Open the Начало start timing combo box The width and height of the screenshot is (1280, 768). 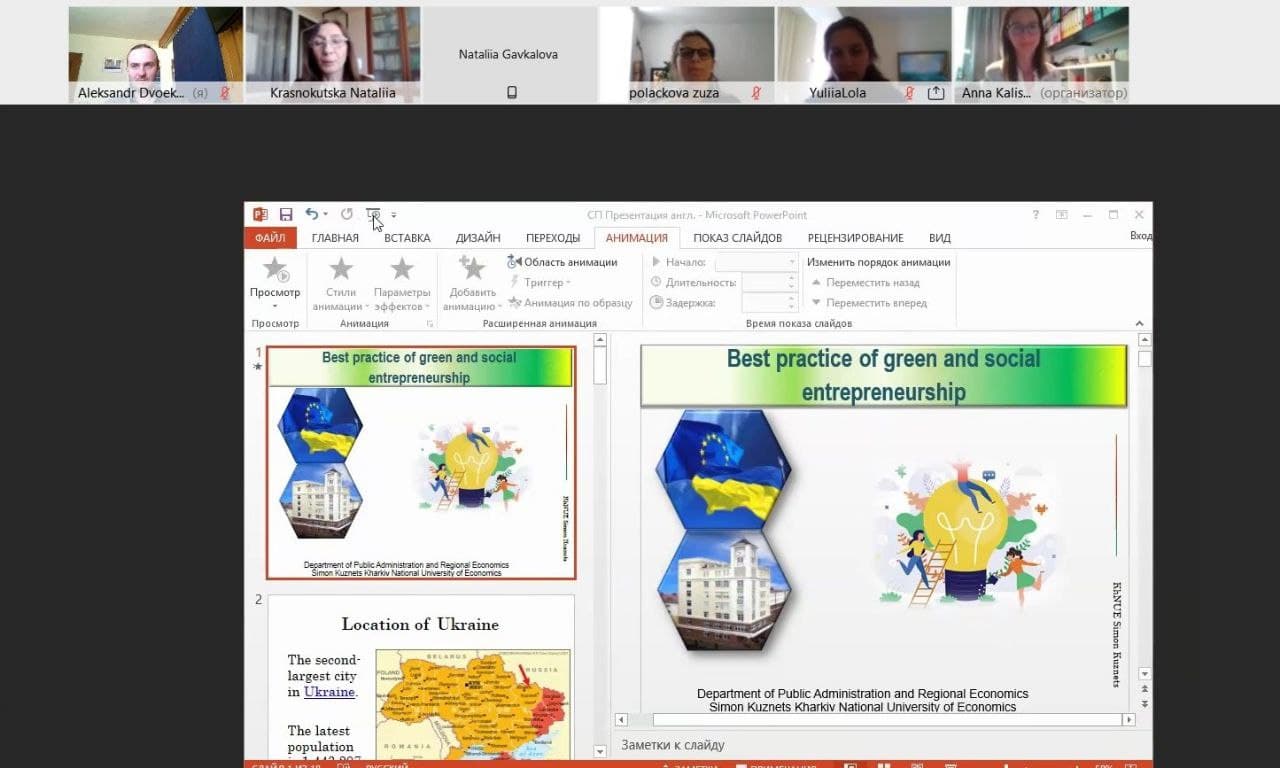[x=756, y=262]
